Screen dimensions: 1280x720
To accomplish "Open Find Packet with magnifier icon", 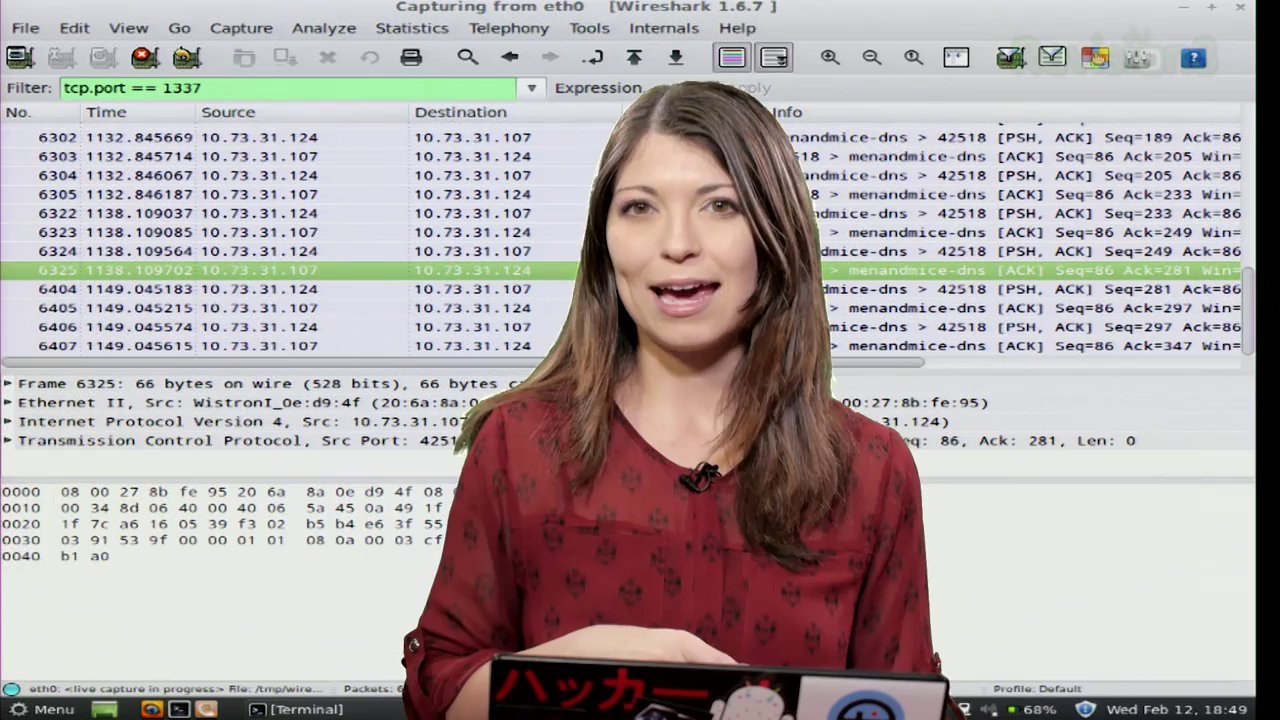I will tap(467, 57).
